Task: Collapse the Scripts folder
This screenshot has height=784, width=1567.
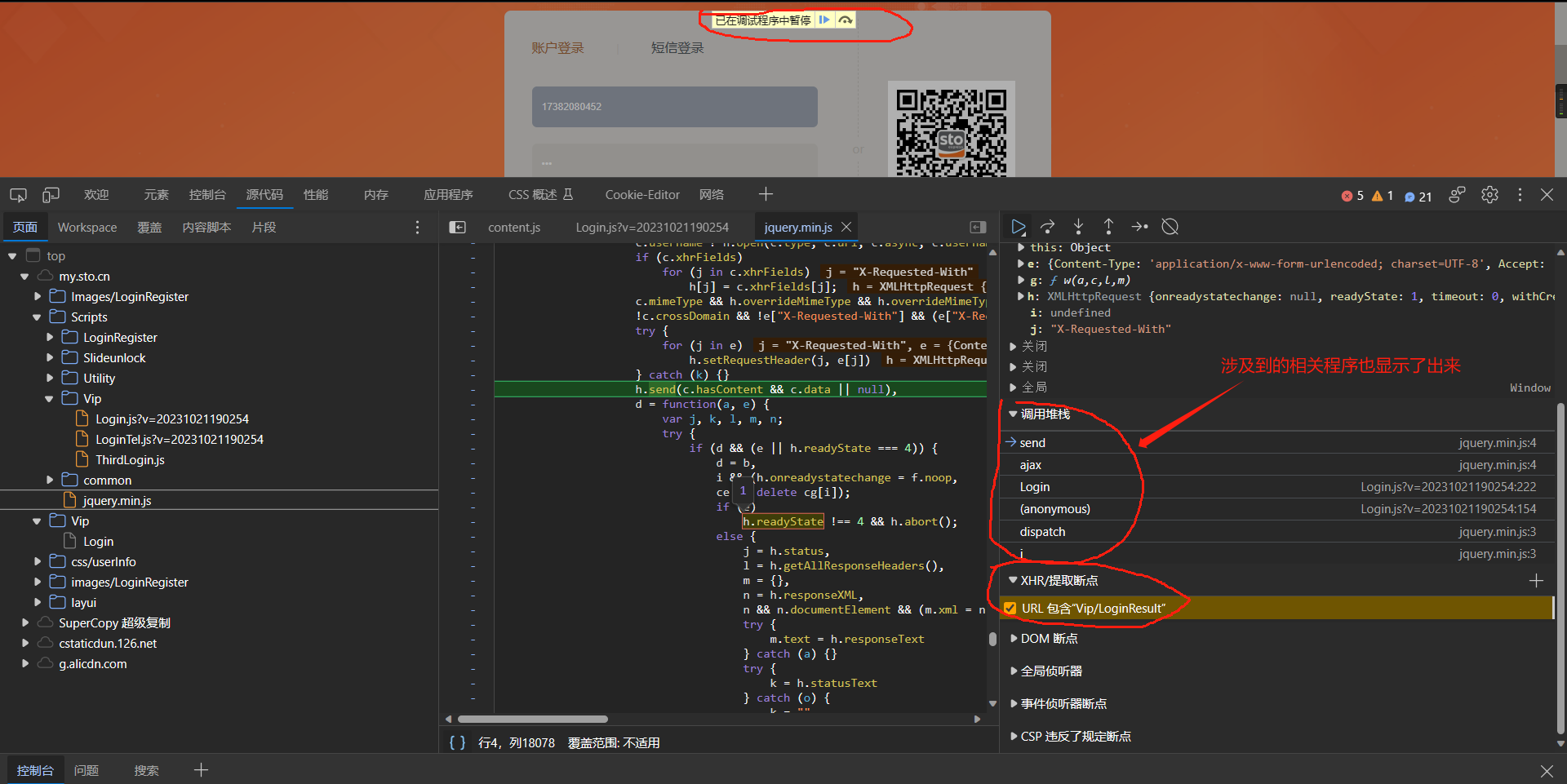Action: (x=37, y=317)
